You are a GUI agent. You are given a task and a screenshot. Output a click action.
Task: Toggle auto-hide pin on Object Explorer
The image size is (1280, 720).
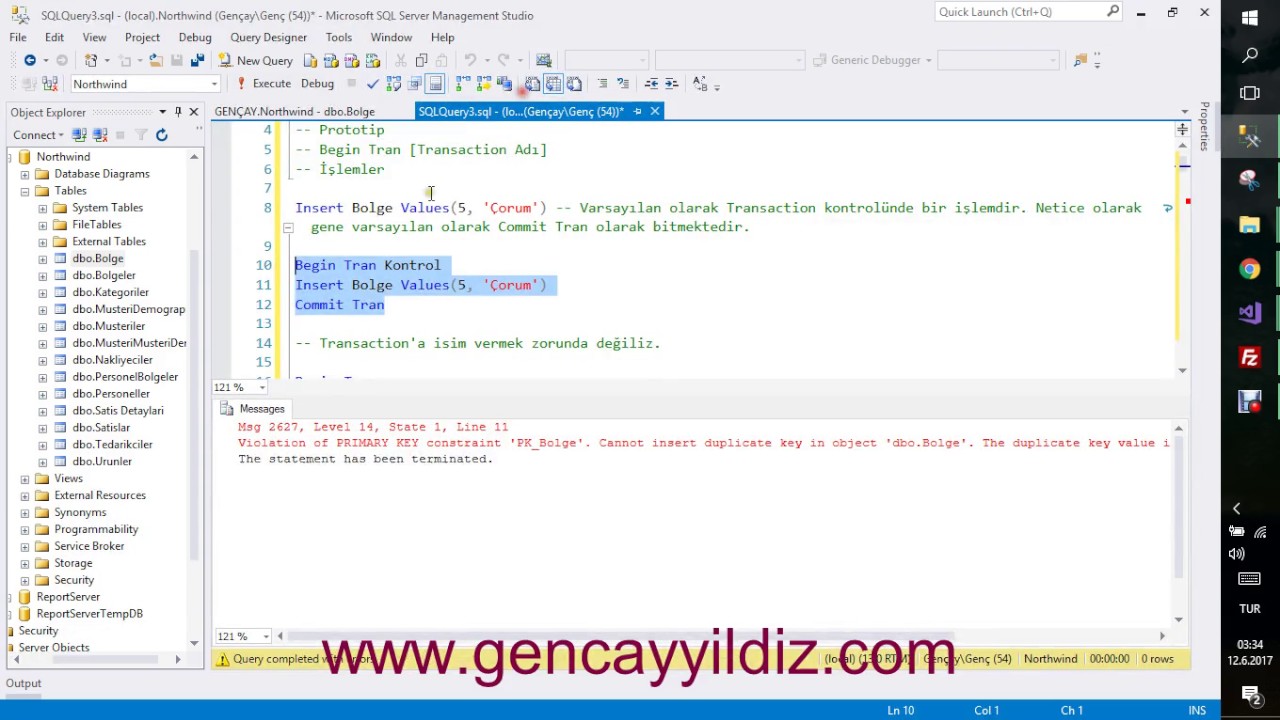pos(178,112)
